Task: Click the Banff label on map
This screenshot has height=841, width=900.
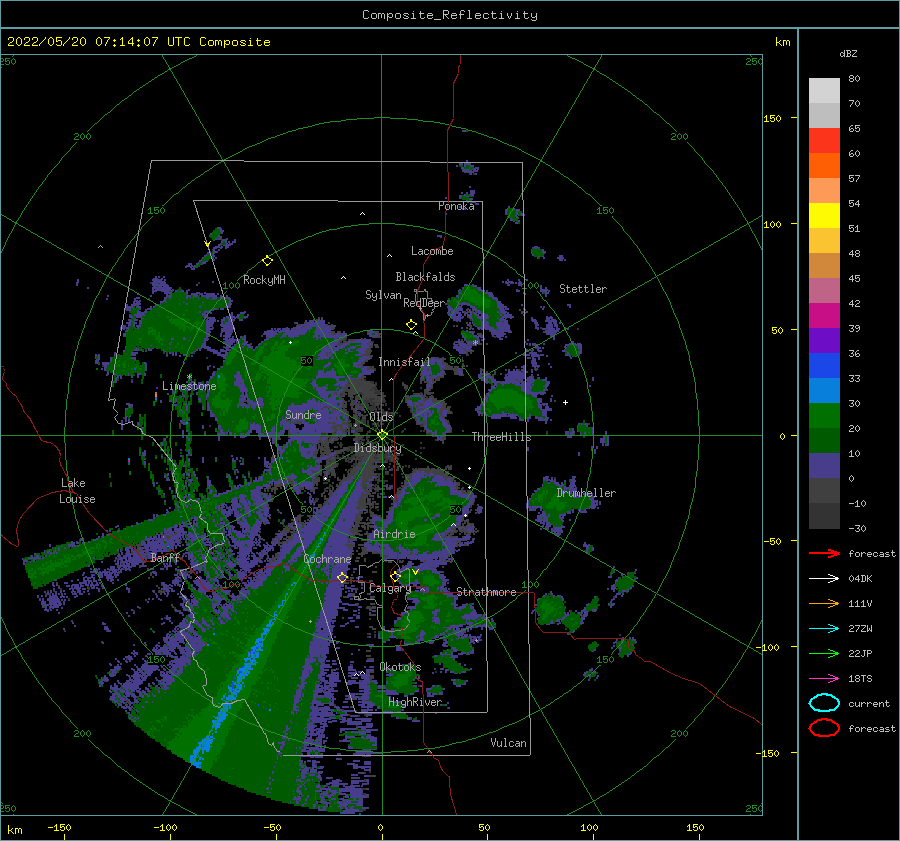Action: (165, 557)
